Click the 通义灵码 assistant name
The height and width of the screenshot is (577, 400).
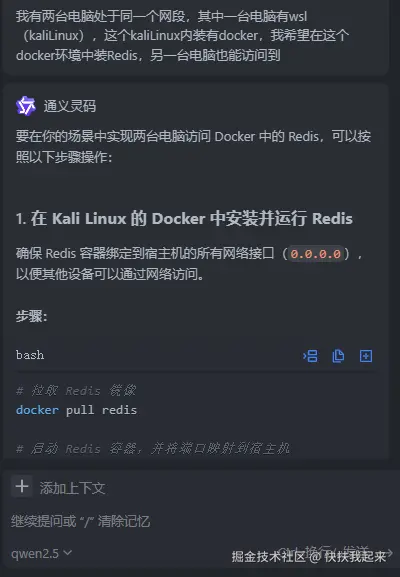[x=70, y=106]
